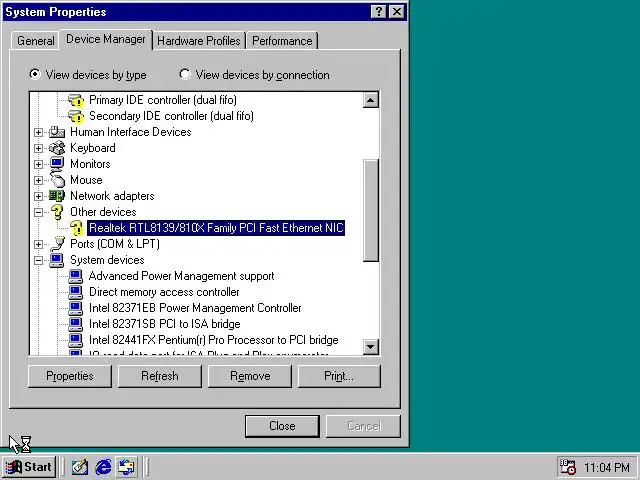The width and height of the screenshot is (640, 480).
Task: Close the System Properties window
Action: 397,11
